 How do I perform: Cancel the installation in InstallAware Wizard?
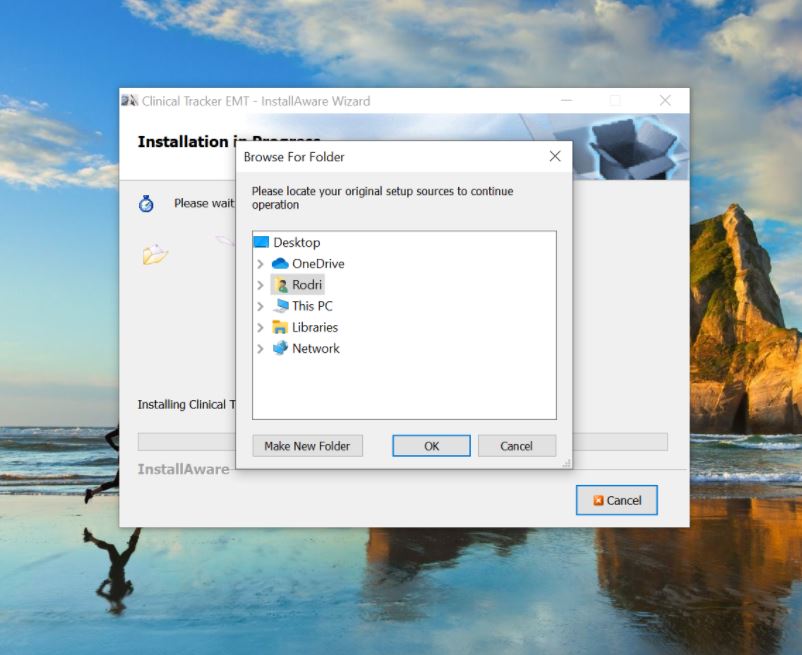pyautogui.click(x=617, y=500)
